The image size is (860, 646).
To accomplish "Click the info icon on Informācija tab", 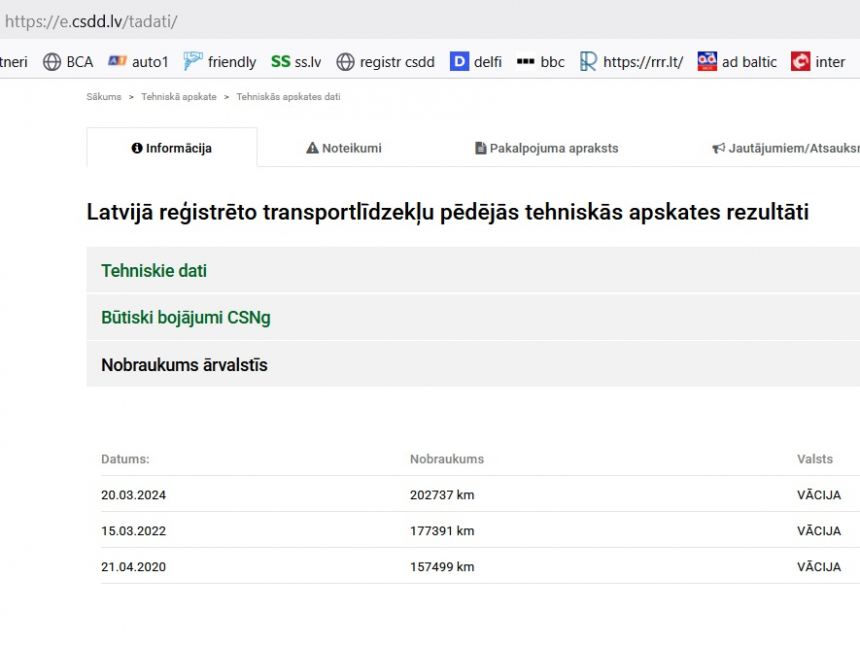I will click(137, 148).
